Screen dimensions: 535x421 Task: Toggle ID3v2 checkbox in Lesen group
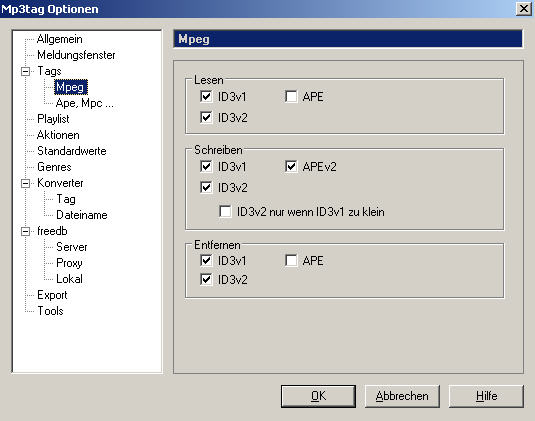point(206,117)
